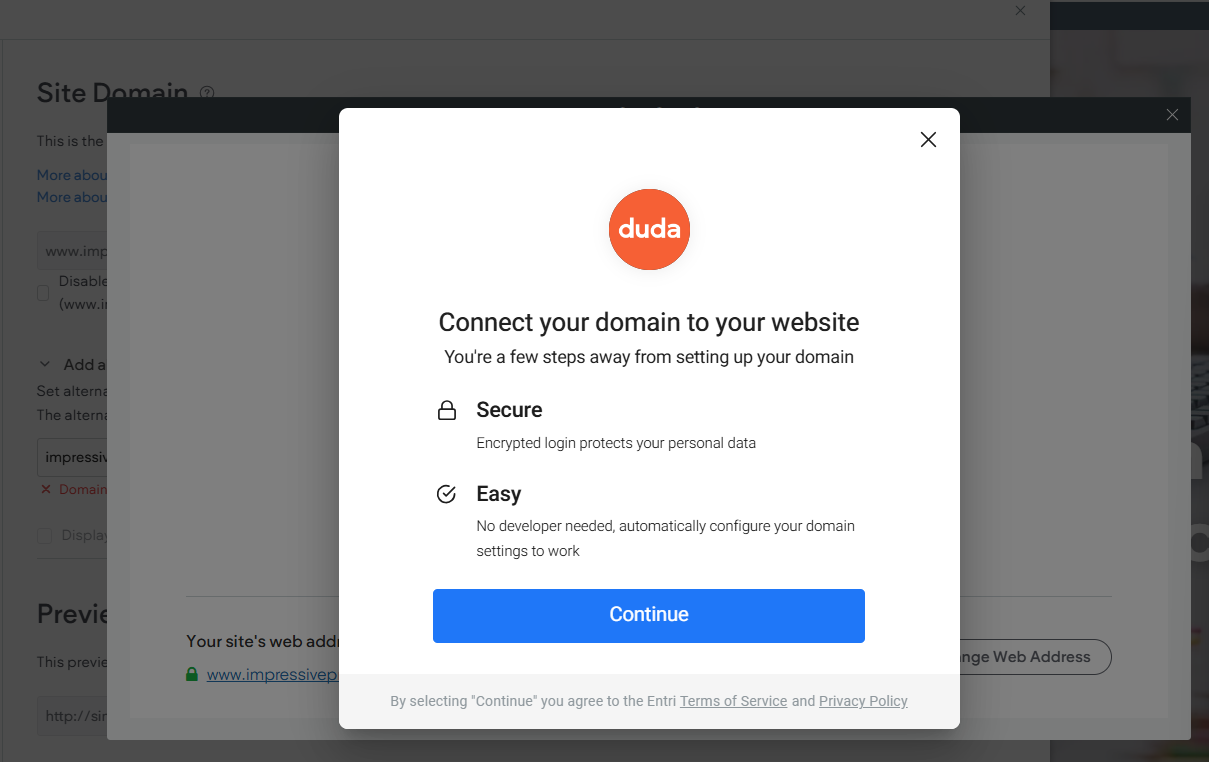The width and height of the screenshot is (1209, 762).
Task: Open the Privacy Policy link
Action: 863,701
